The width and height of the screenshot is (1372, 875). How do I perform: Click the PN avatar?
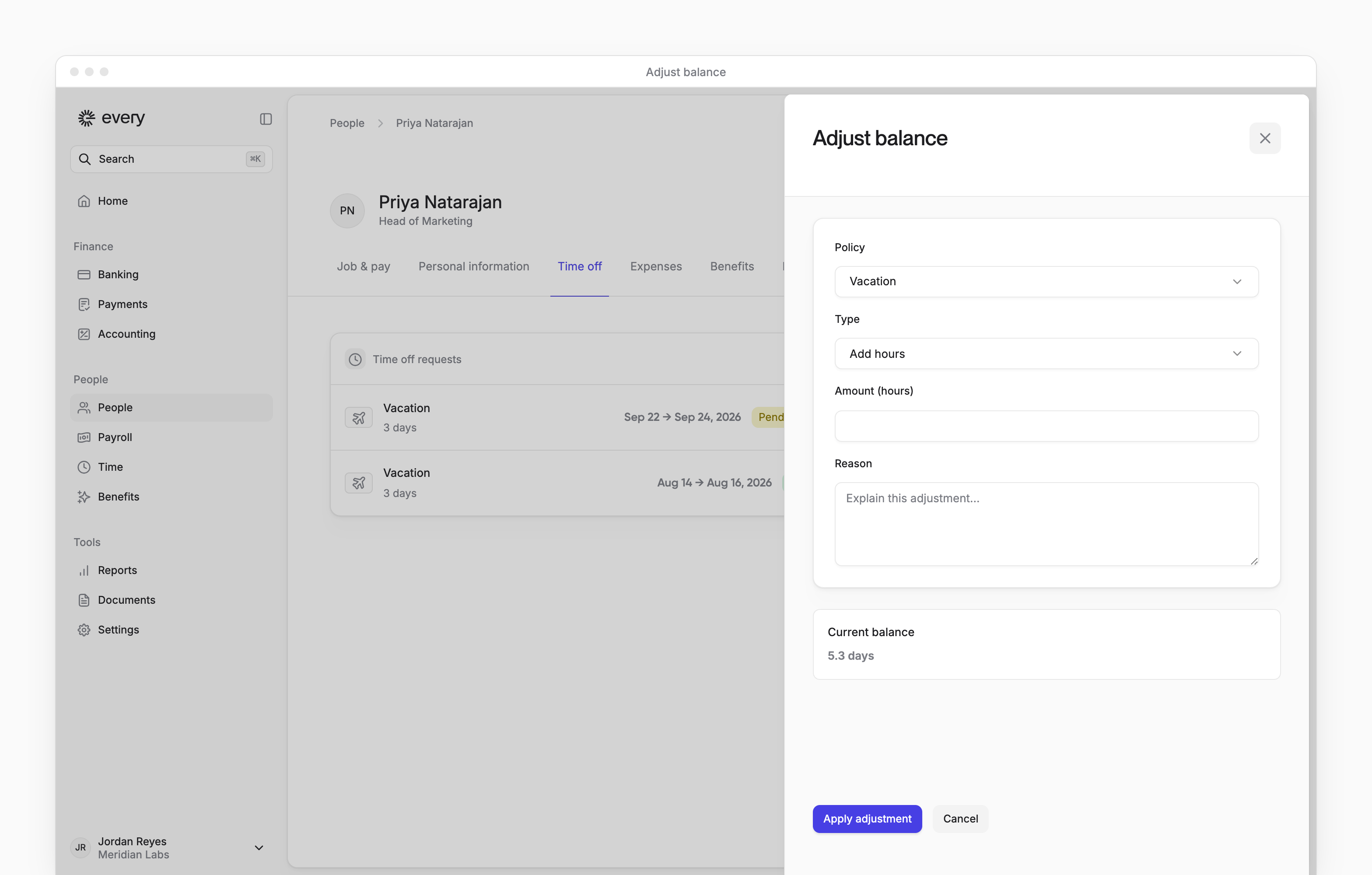coord(347,211)
